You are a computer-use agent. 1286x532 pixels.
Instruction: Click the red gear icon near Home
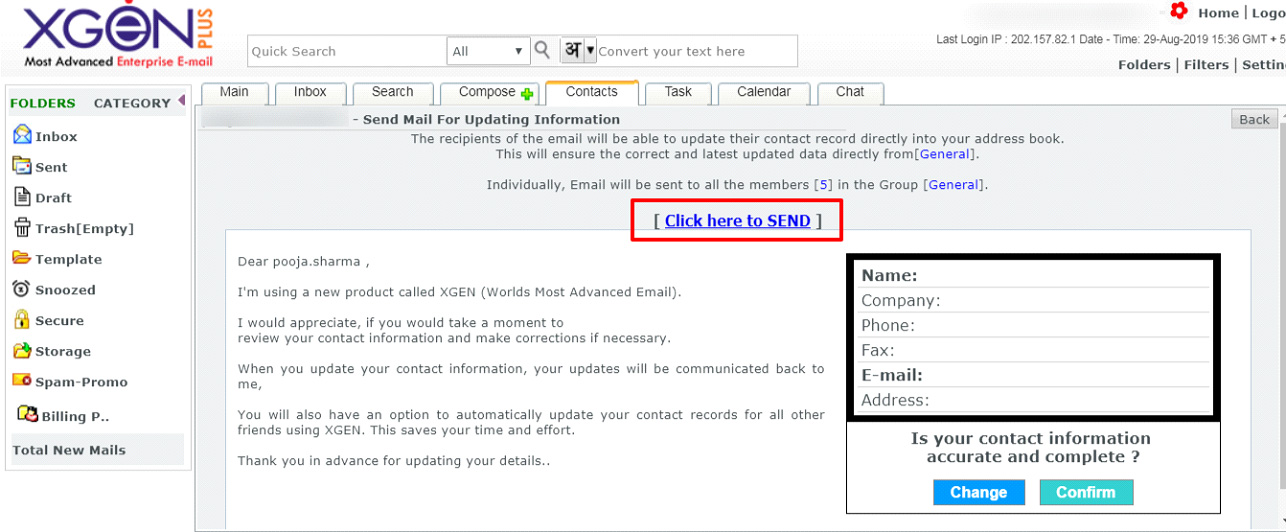click(x=1179, y=11)
